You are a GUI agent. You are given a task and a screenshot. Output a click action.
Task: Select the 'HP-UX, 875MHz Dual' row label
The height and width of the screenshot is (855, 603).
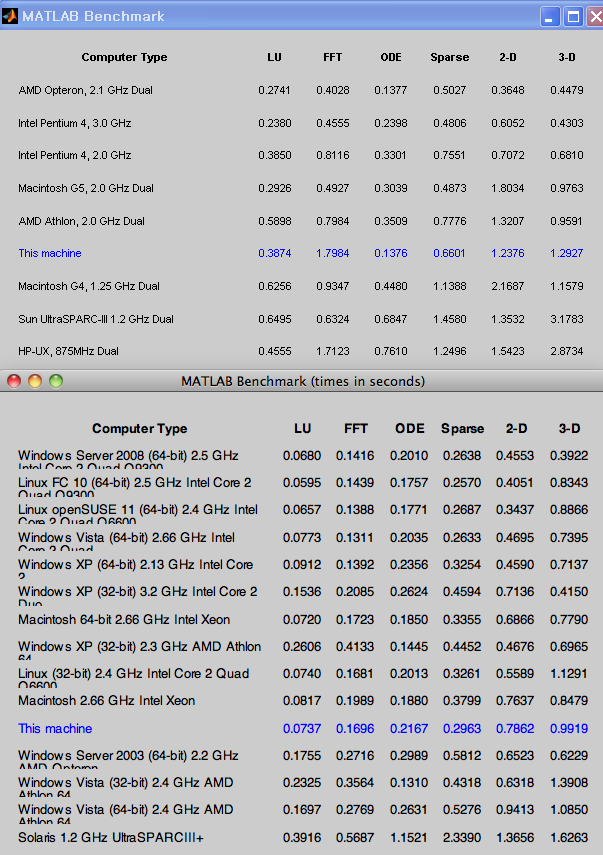click(x=68, y=351)
